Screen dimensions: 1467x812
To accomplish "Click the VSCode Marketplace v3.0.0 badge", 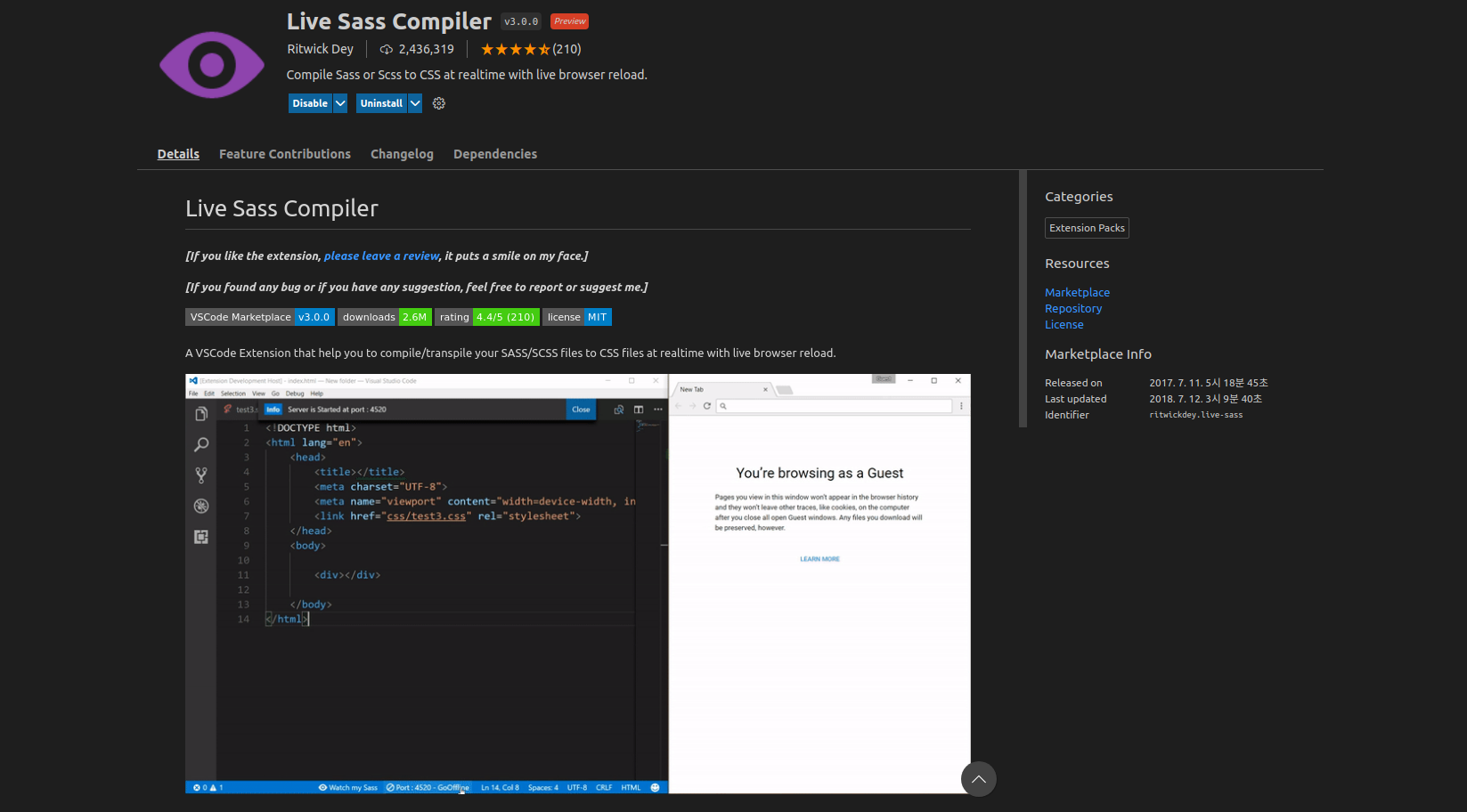I will (260, 317).
